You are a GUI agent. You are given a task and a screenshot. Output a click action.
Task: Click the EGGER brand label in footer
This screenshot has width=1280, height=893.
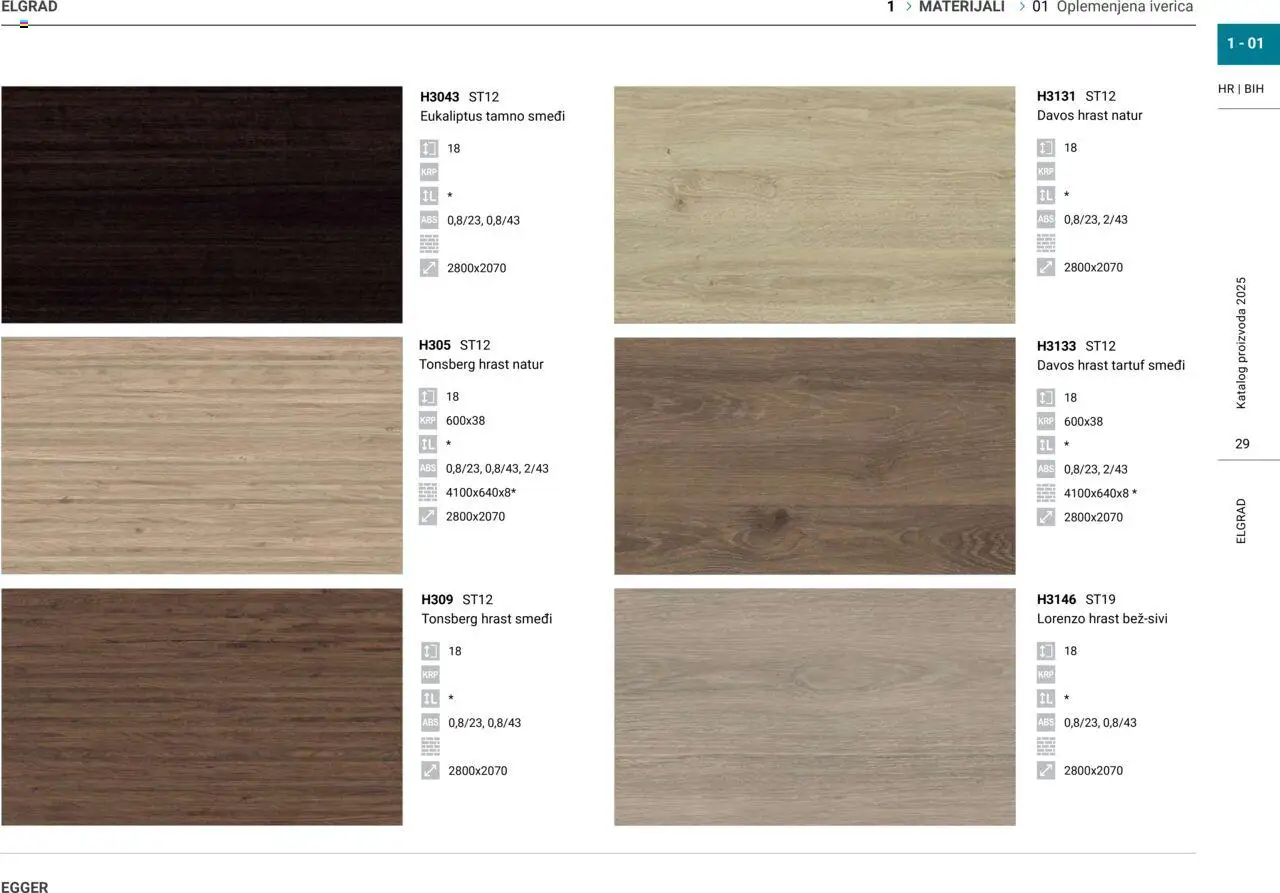pos(24,886)
